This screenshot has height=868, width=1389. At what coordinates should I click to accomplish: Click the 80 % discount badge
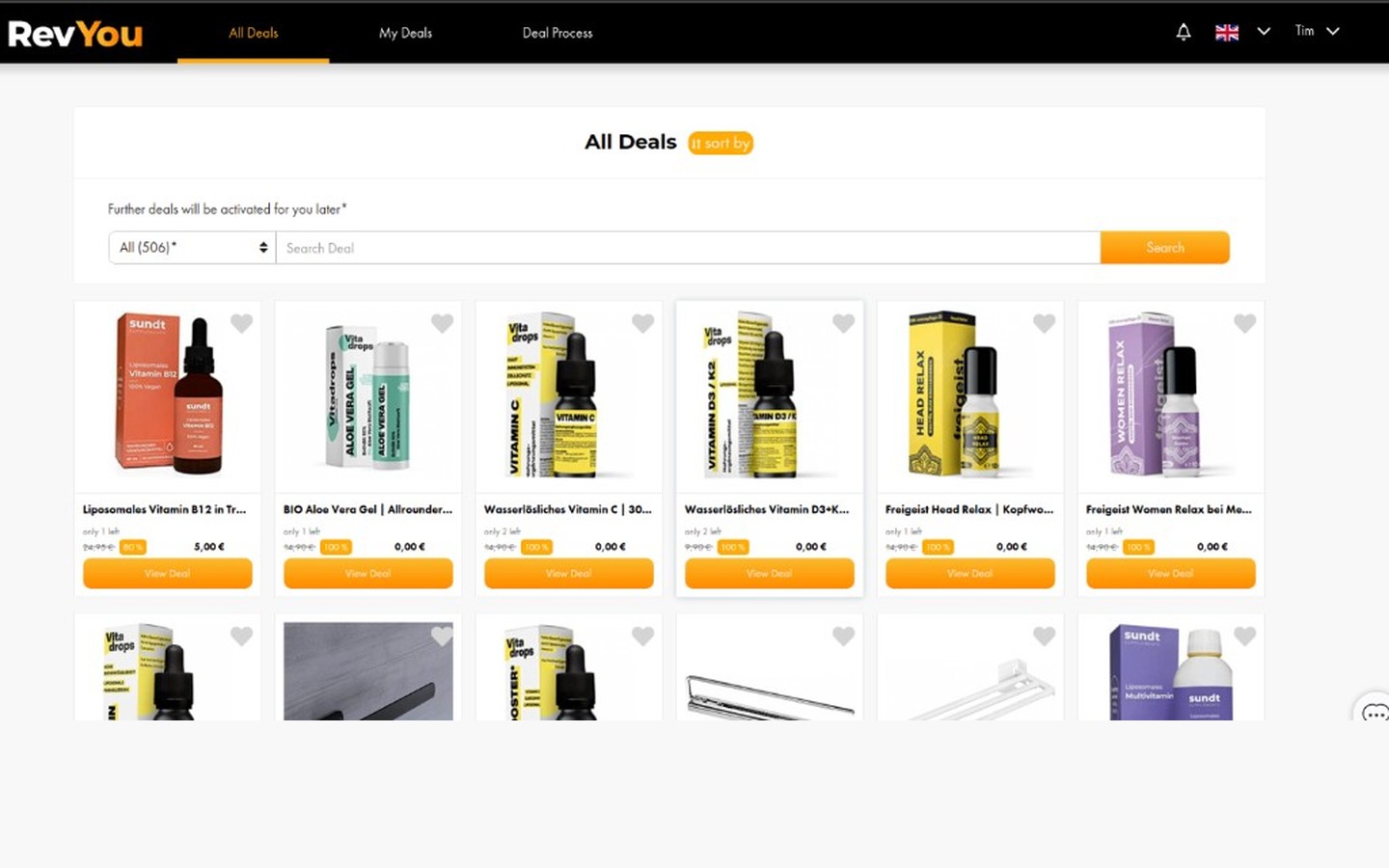(x=133, y=547)
